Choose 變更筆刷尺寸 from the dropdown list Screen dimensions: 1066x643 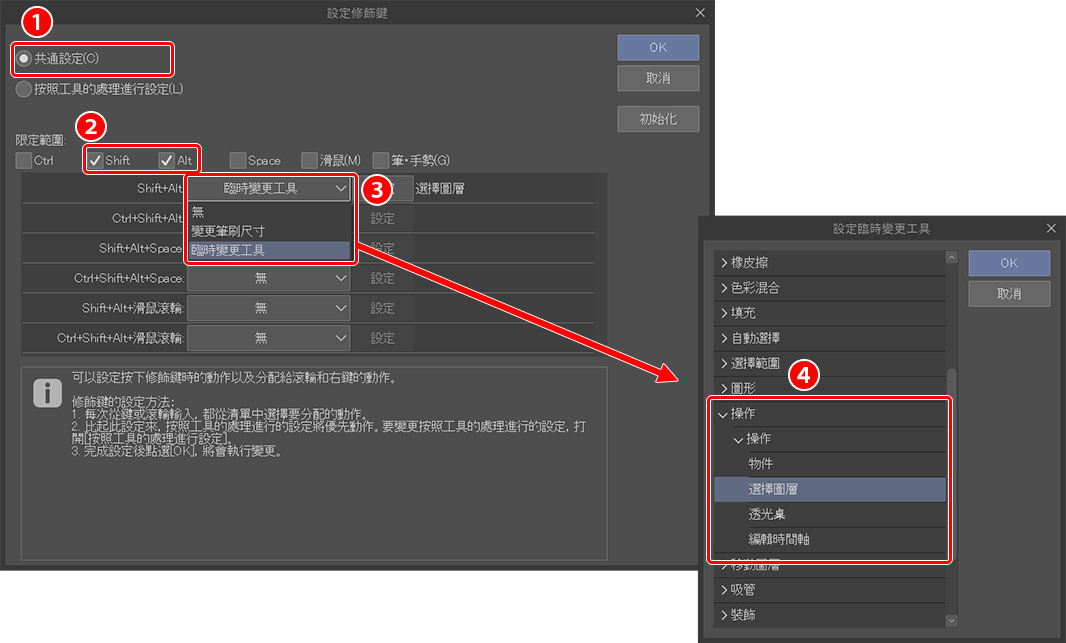coord(228,230)
